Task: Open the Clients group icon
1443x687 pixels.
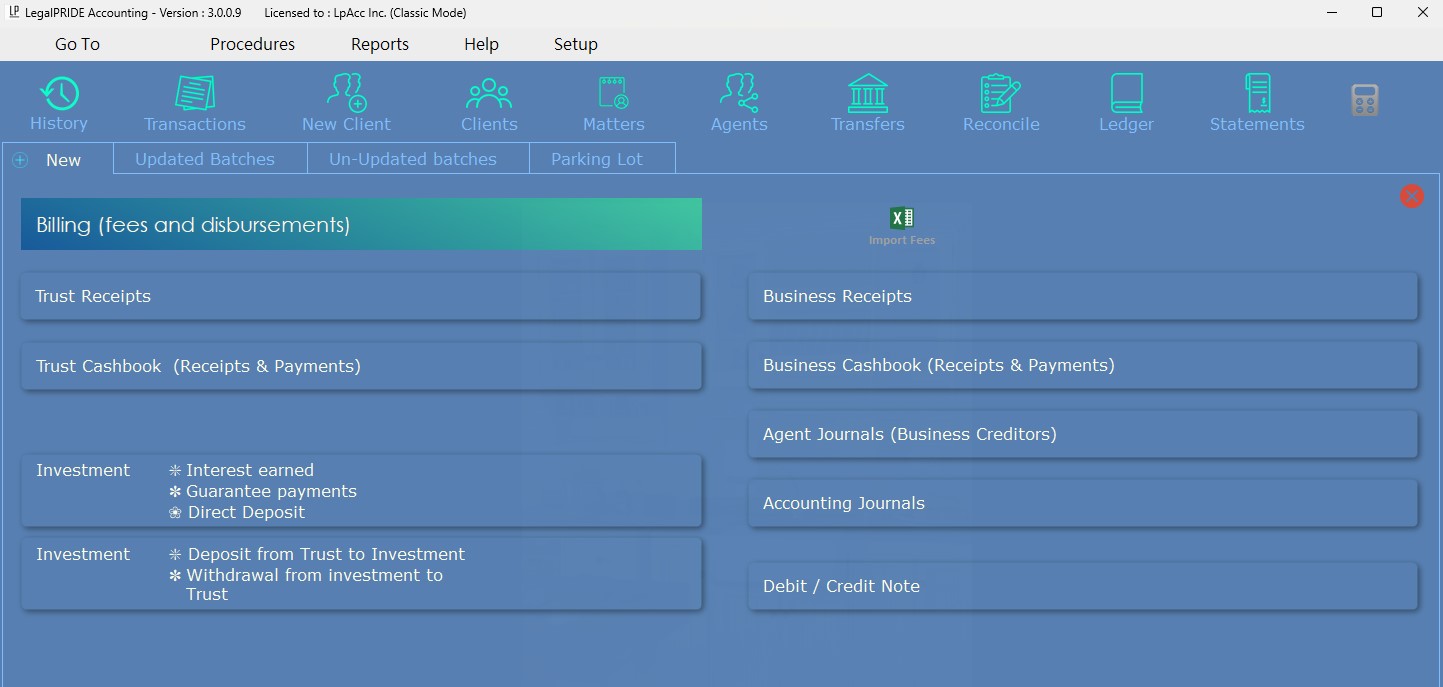Action: pyautogui.click(x=489, y=94)
